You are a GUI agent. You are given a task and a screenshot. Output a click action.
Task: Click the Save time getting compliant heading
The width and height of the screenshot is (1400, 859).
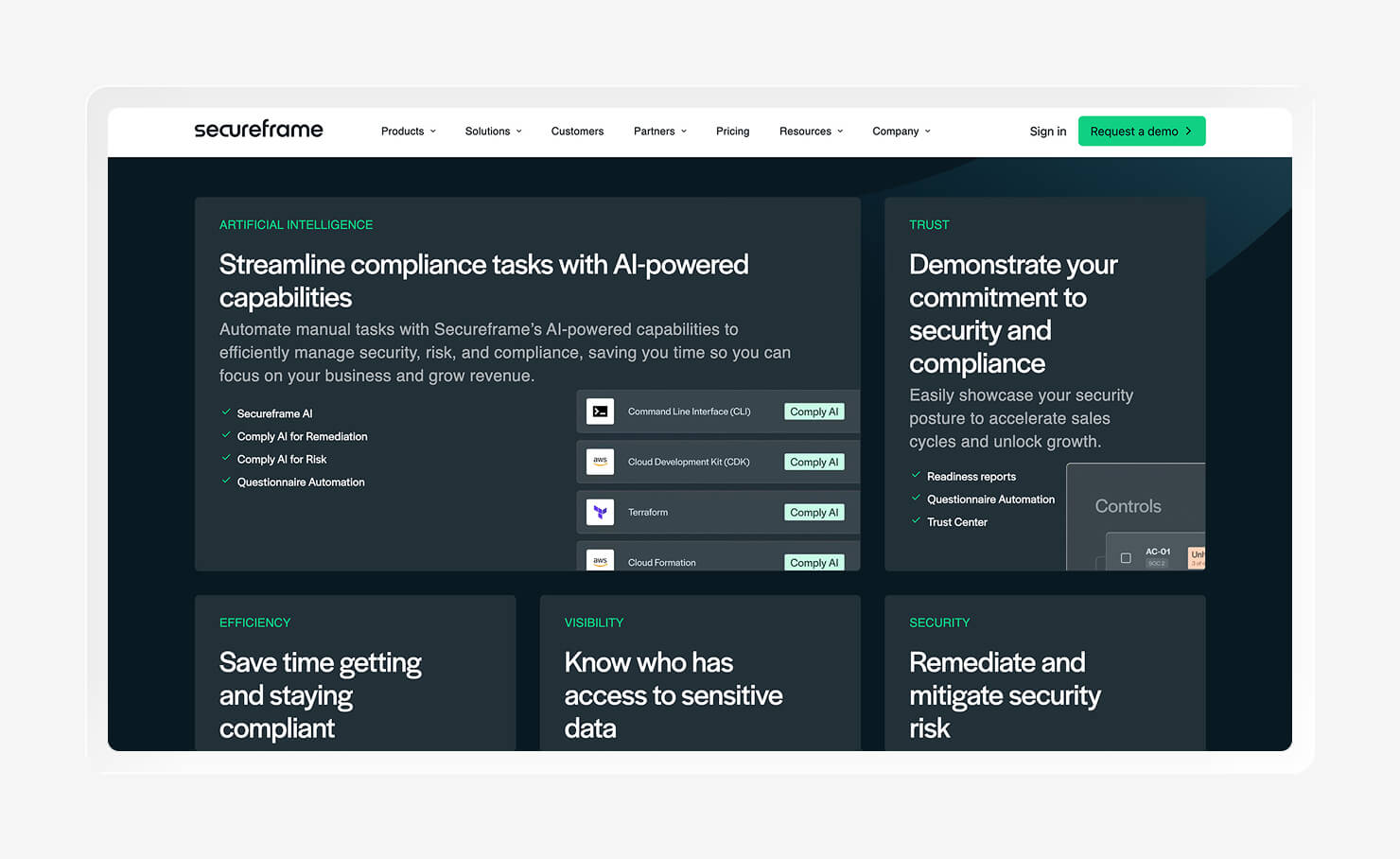pos(321,694)
